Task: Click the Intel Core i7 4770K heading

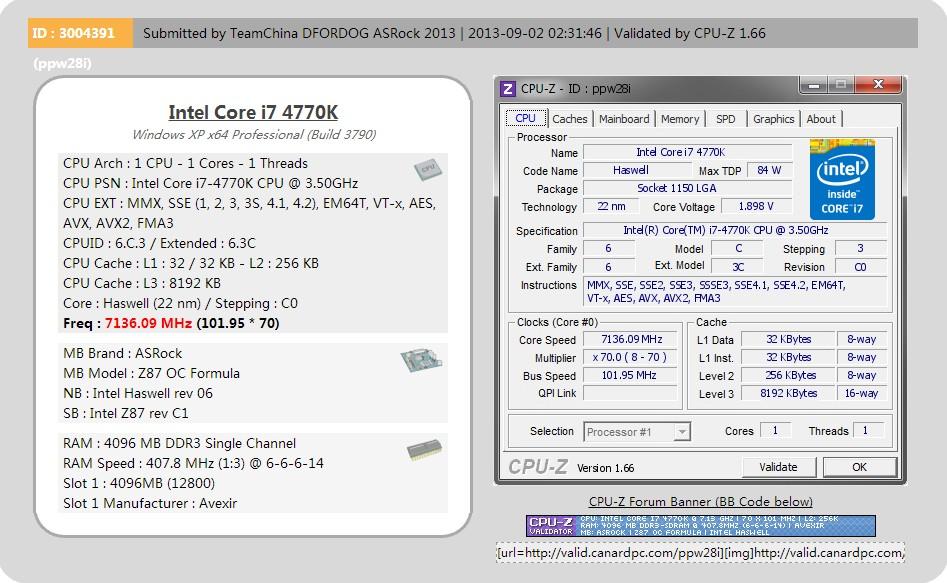Action: (x=253, y=112)
